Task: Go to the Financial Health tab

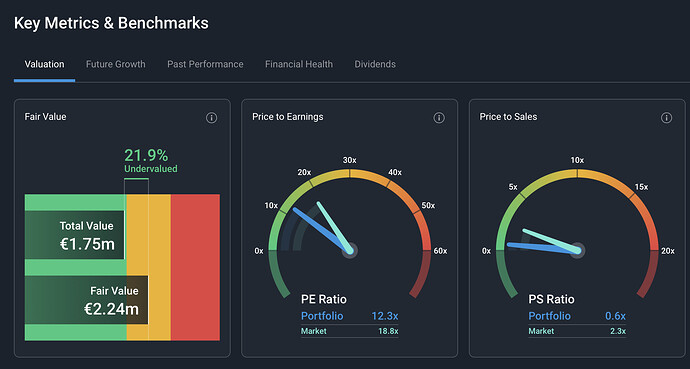Action: click(299, 64)
